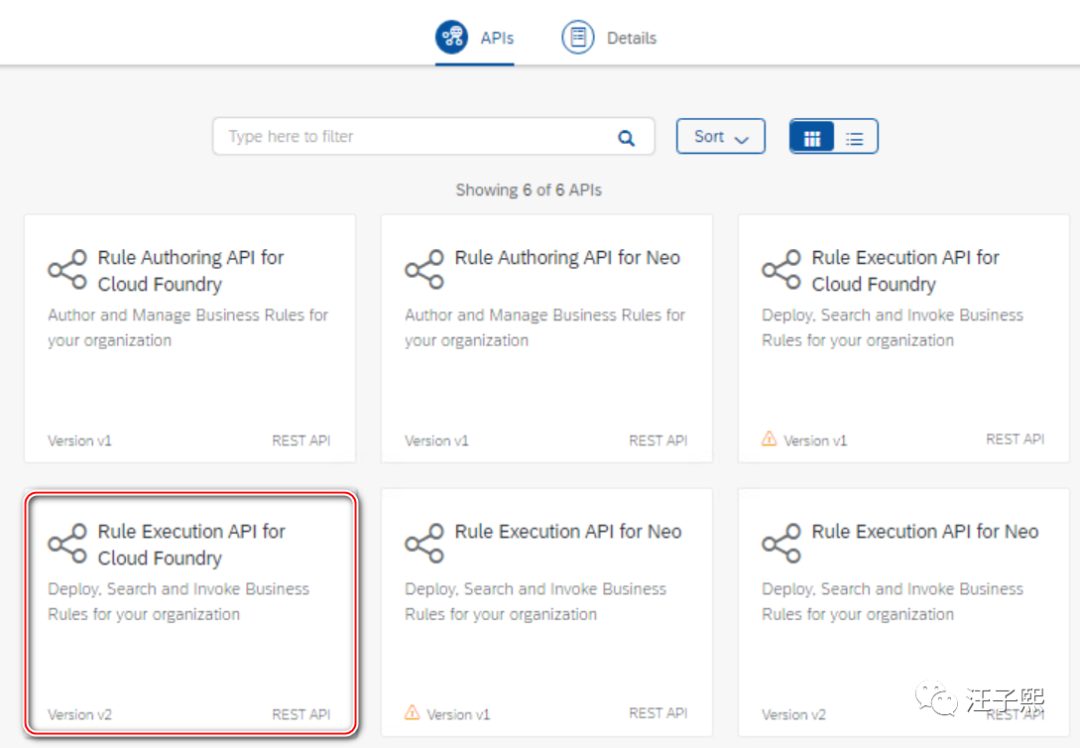Click 'REST API' on Rule Execution Neo v1 card
1080x748 pixels.
[658, 714]
